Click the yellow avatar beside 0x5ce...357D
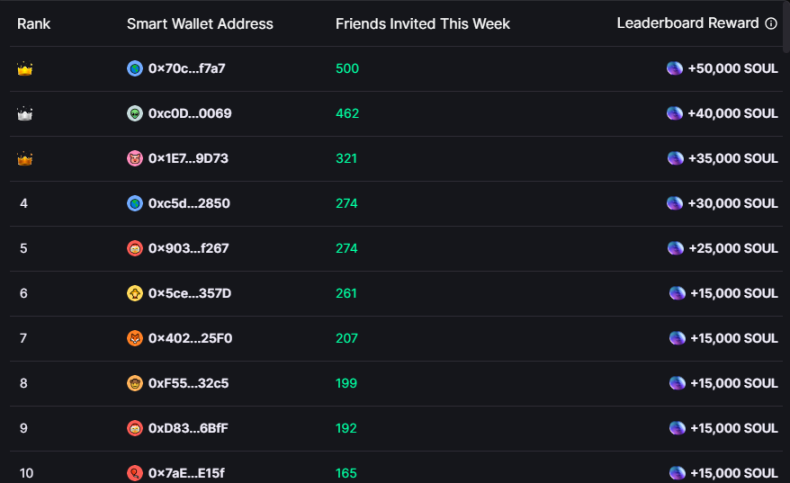Viewport: 790px width, 483px height. (135, 294)
